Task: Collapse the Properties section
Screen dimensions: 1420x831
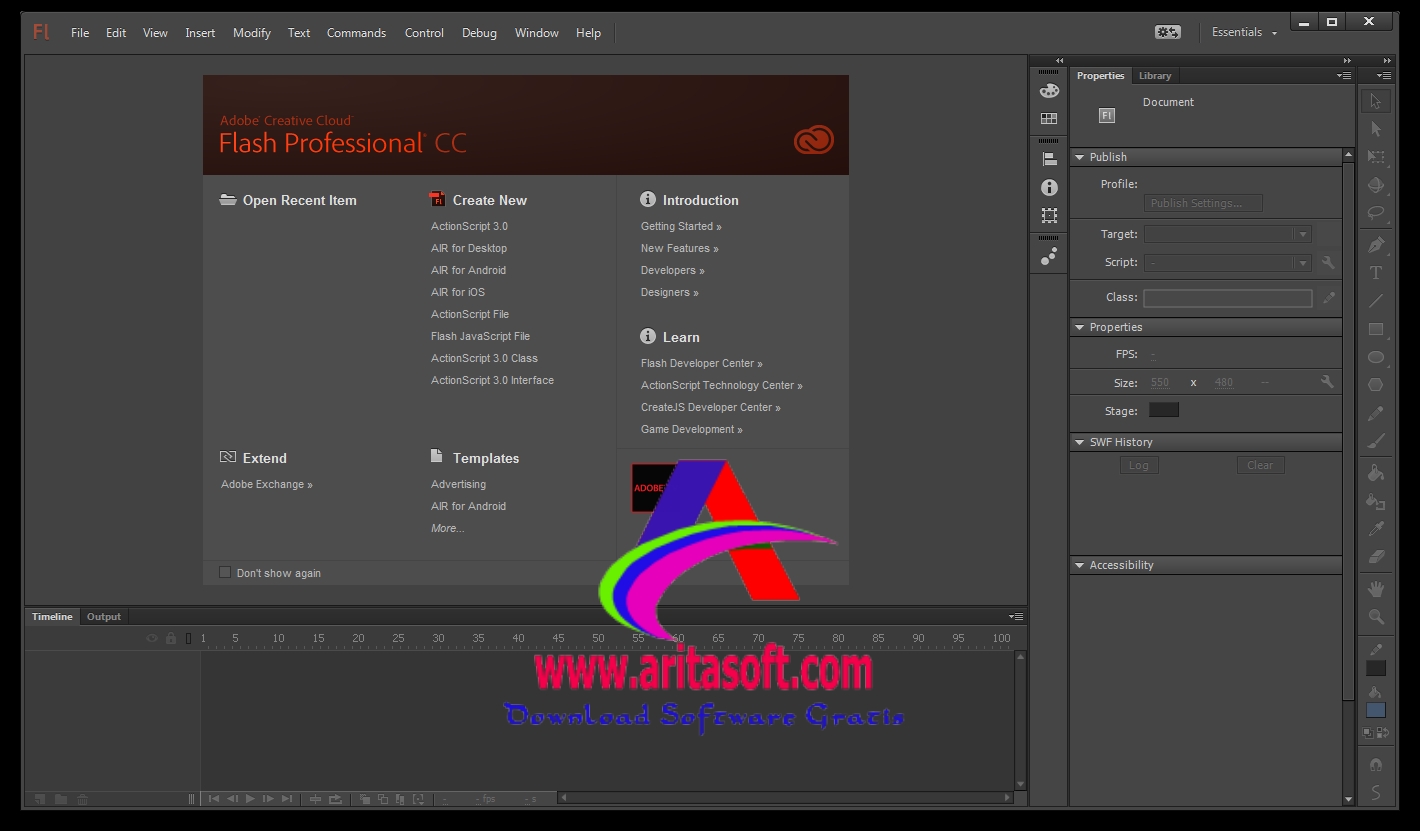Action: tap(1079, 327)
